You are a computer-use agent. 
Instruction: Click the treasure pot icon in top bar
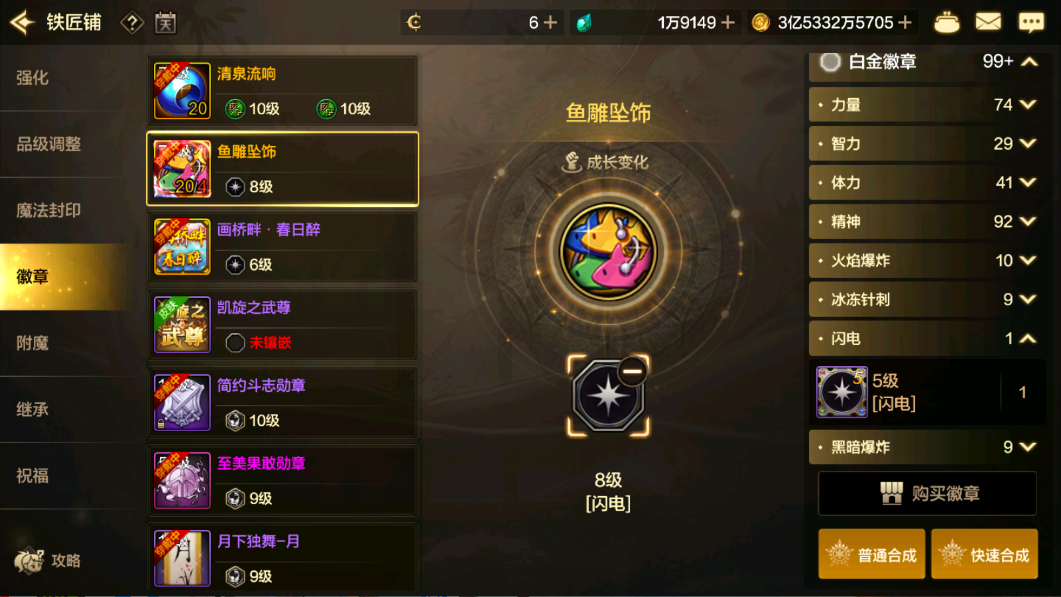point(946,22)
